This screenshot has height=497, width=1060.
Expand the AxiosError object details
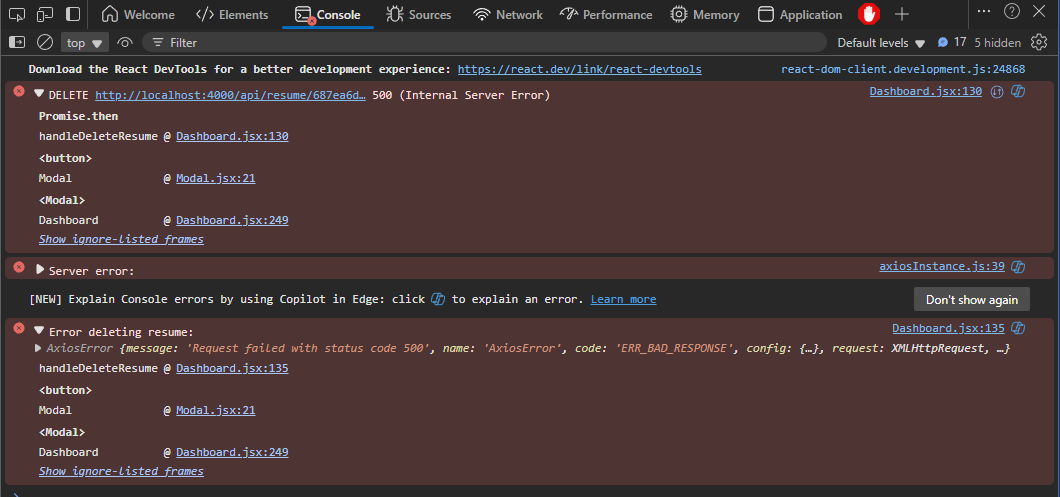click(x=38, y=348)
